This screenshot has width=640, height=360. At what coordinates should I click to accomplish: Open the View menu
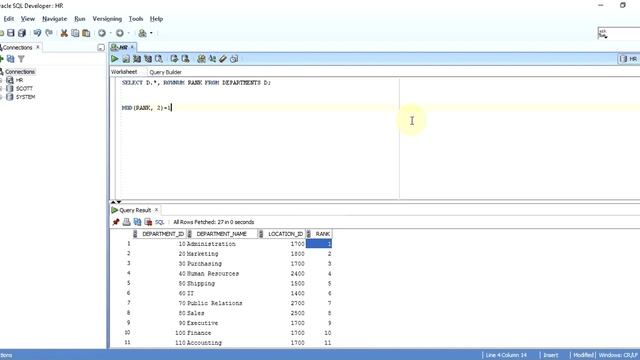click(28, 19)
